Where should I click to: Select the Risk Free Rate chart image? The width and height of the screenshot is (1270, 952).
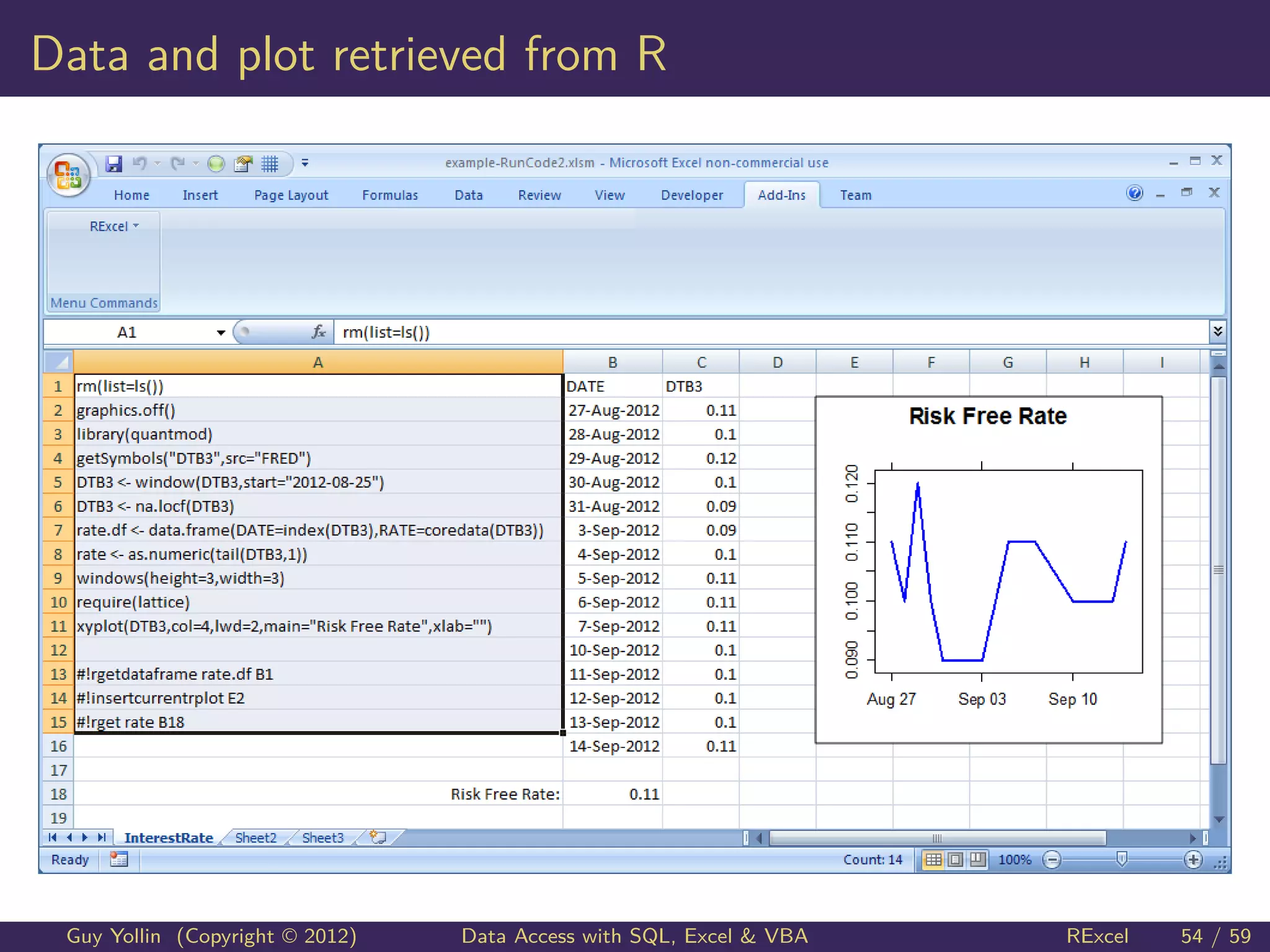[x=988, y=570]
